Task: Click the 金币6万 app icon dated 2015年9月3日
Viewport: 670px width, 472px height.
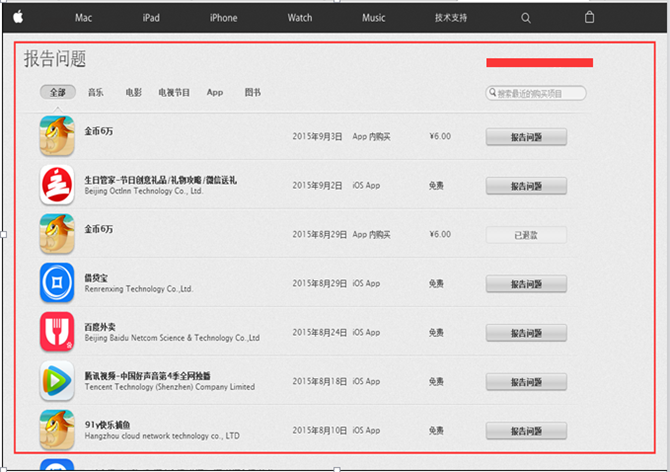Action: [57, 136]
